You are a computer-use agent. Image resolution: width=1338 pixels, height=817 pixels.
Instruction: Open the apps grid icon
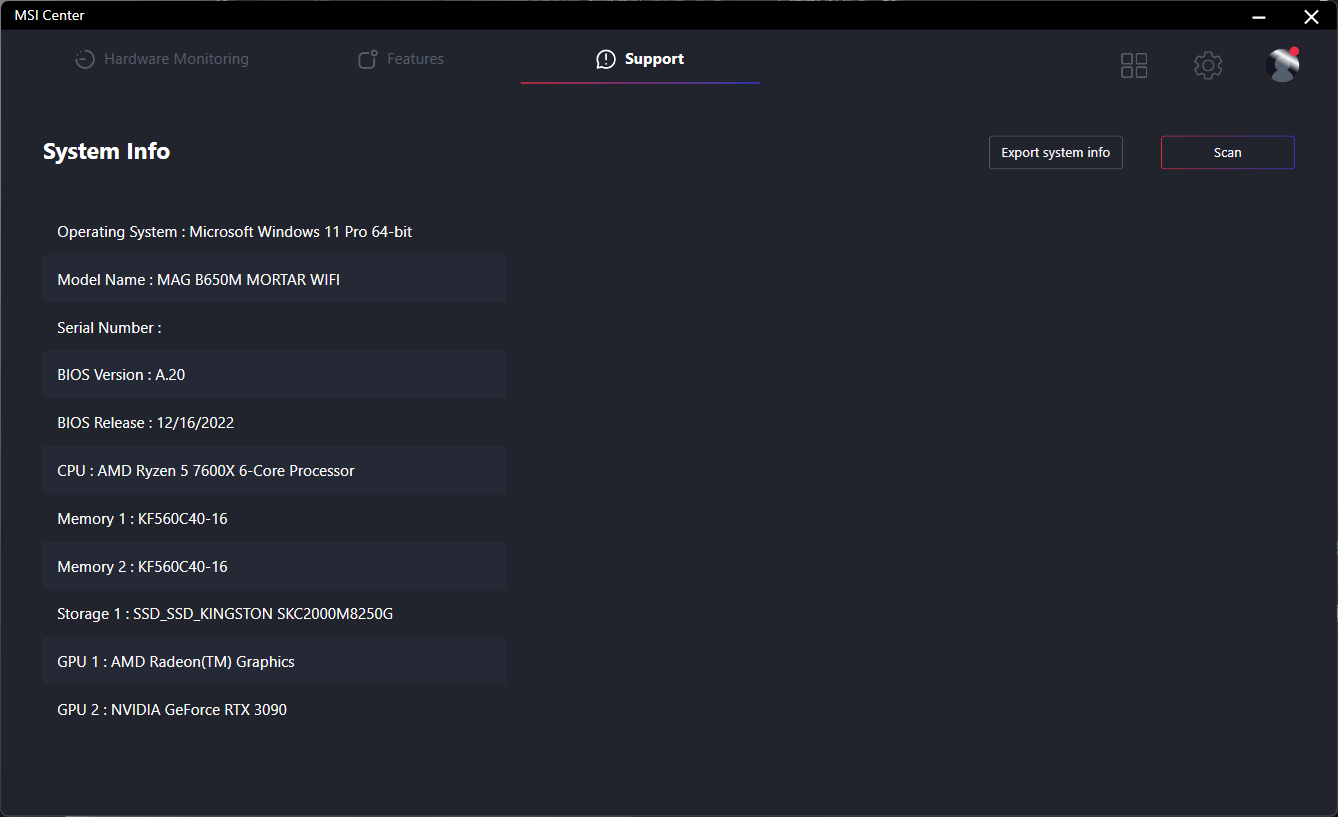1134,66
